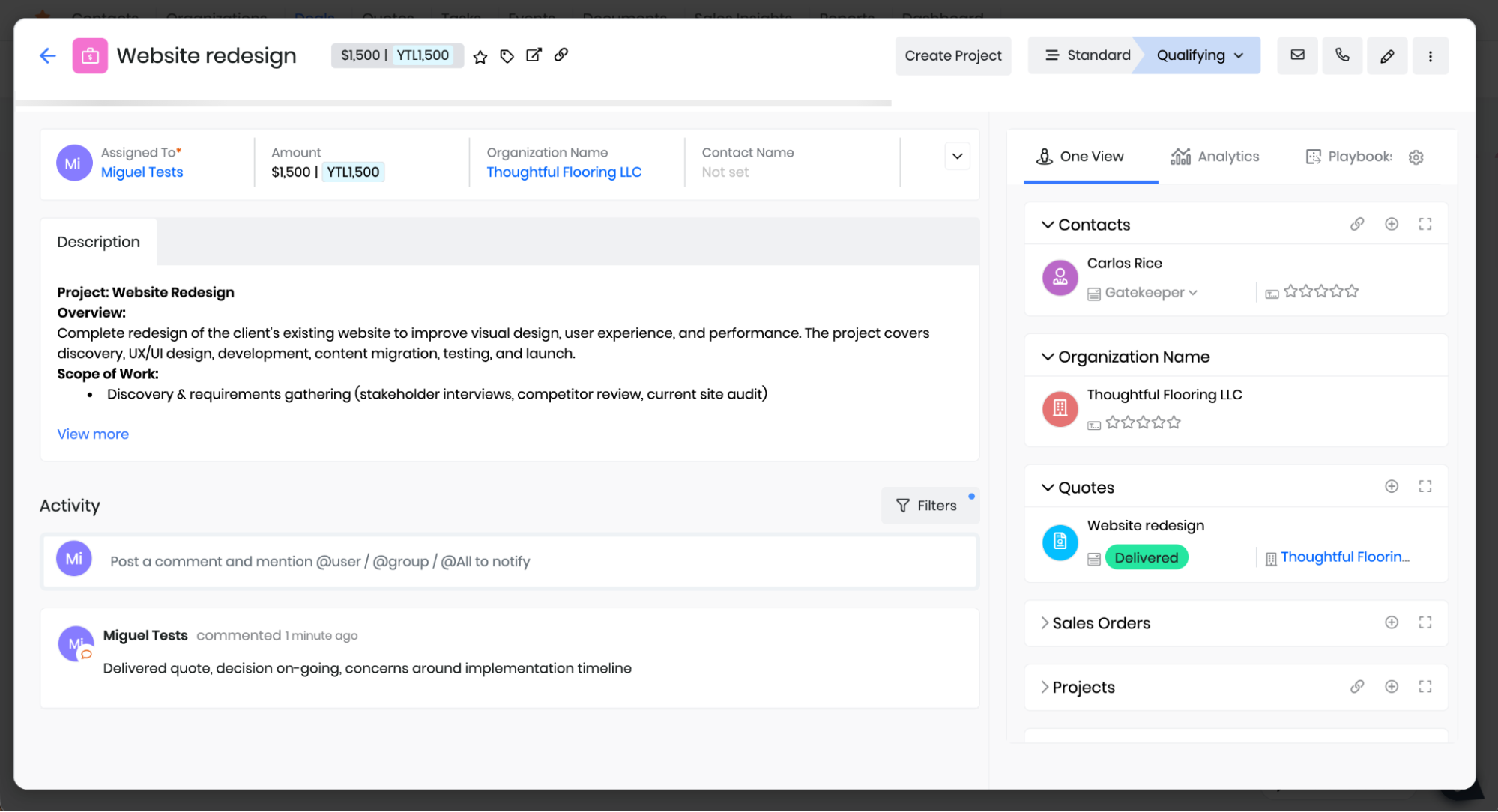Add a new contact in Contacts section
Screen dimensions: 1498x812
[1392, 224]
